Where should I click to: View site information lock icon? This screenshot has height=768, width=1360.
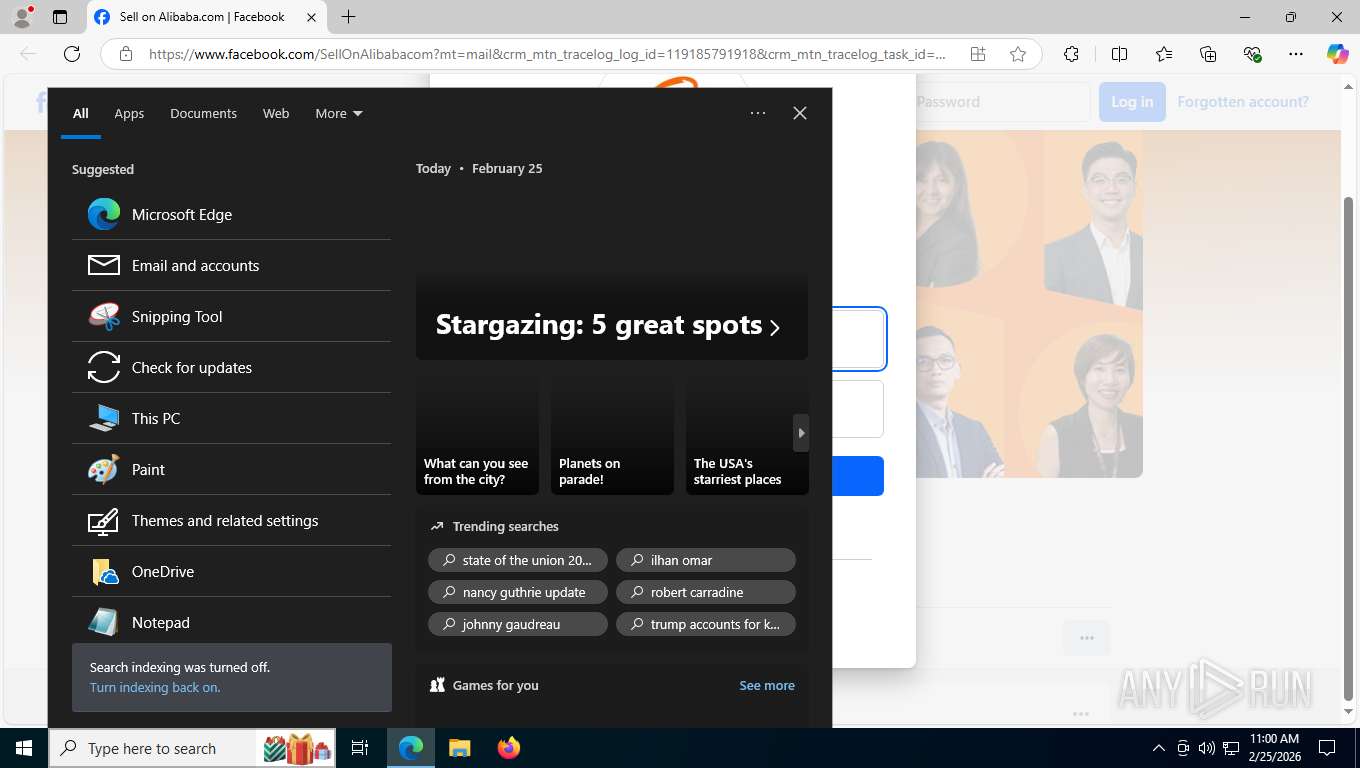pos(126,54)
